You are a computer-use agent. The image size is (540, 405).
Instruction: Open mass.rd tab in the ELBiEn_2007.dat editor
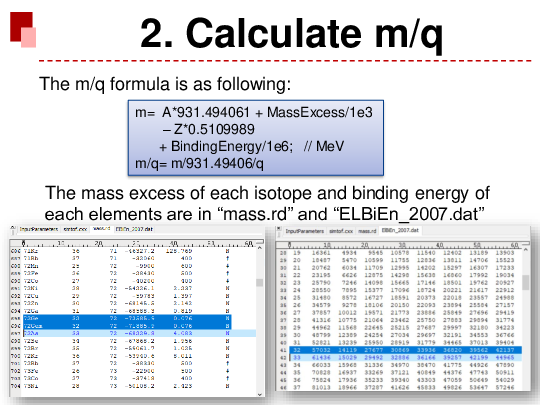tap(367, 231)
